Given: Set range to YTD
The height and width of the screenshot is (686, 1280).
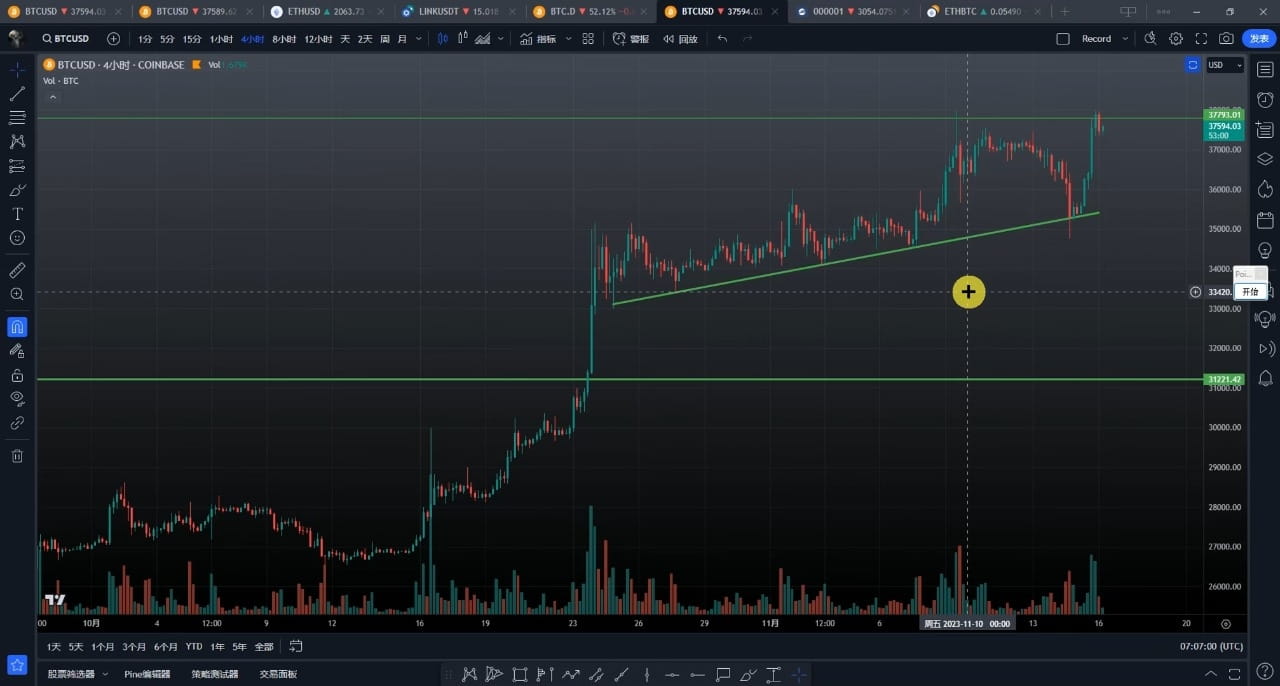Looking at the screenshot, I should (194, 647).
